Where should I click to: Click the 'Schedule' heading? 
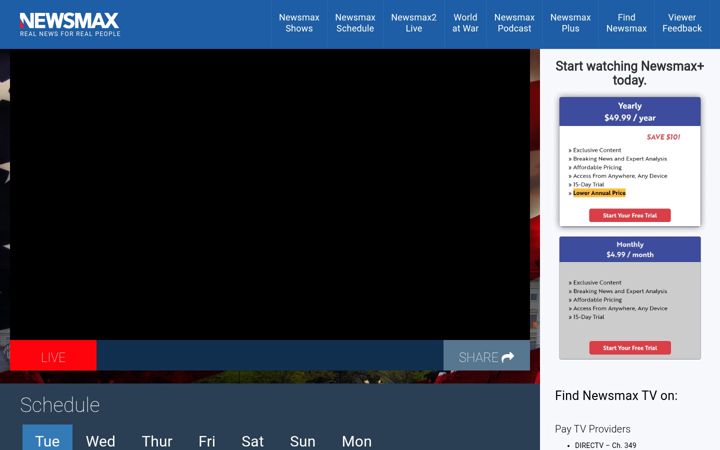point(60,405)
